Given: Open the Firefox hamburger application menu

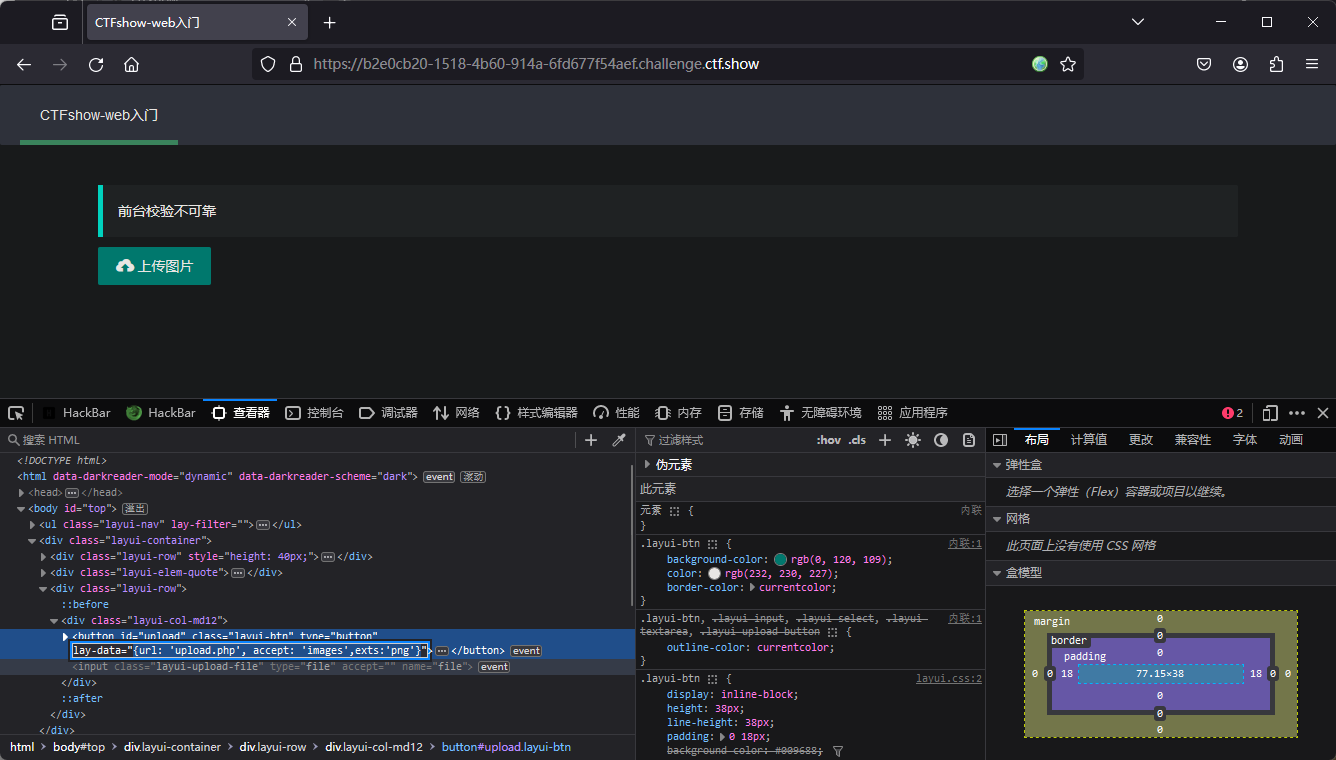Looking at the screenshot, I should point(1312,64).
